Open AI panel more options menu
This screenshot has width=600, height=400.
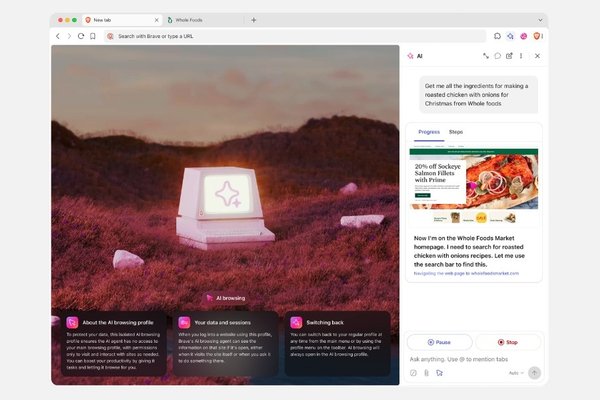[521, 56]
